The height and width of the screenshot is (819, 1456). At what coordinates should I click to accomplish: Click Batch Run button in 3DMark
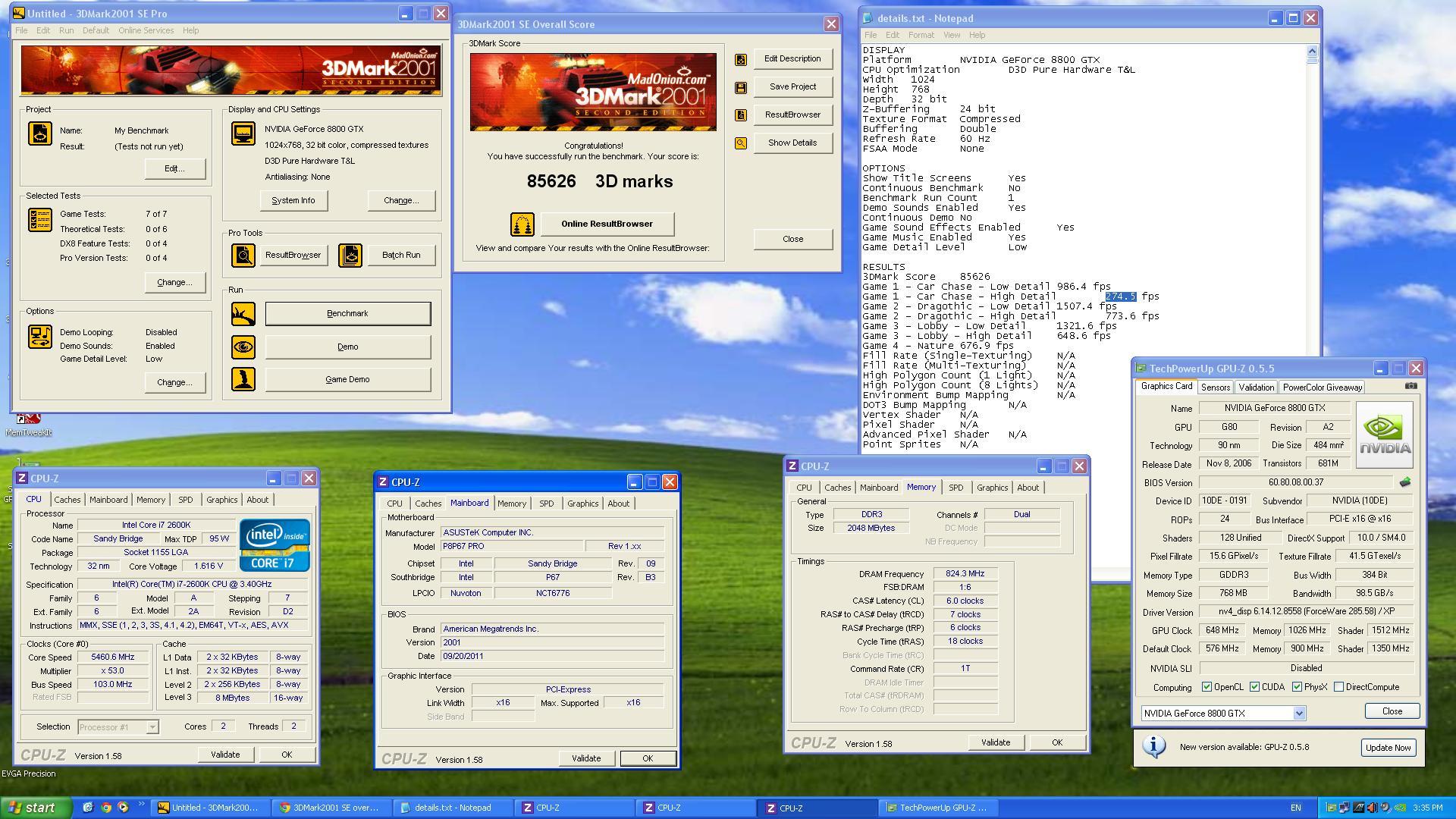point(401,255)
